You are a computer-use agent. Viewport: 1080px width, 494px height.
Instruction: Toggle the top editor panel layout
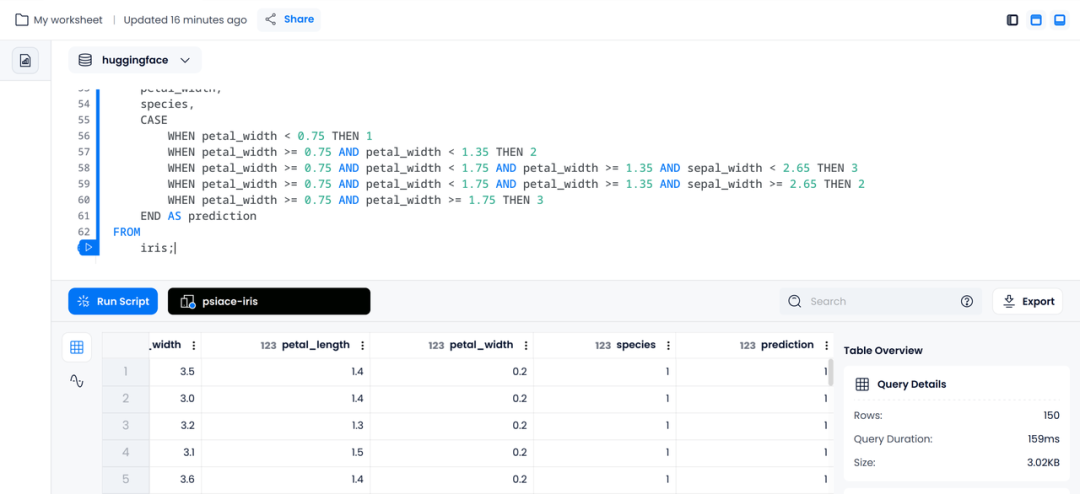[1036, 20]
